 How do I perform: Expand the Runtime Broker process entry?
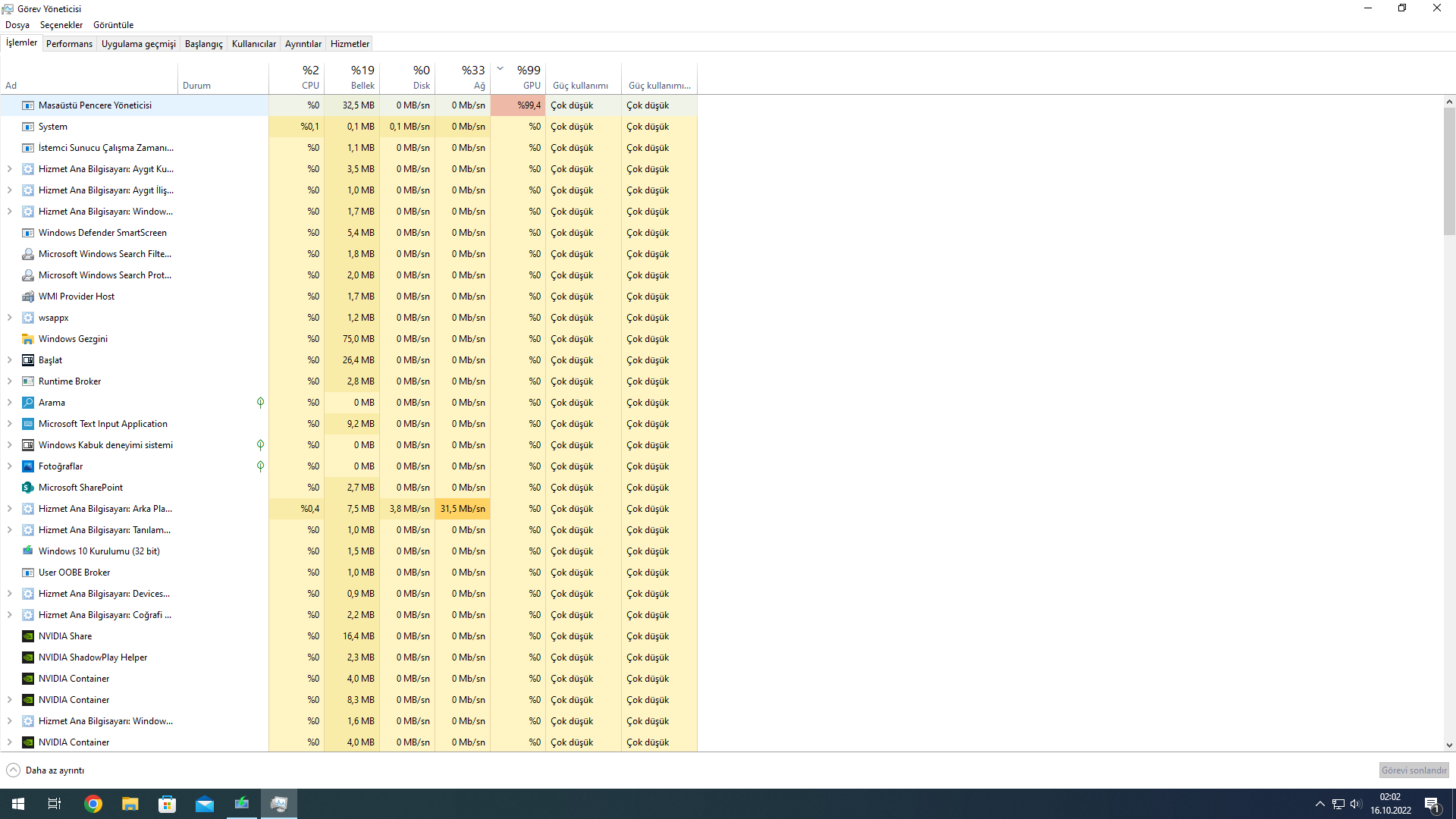(9, 381)
